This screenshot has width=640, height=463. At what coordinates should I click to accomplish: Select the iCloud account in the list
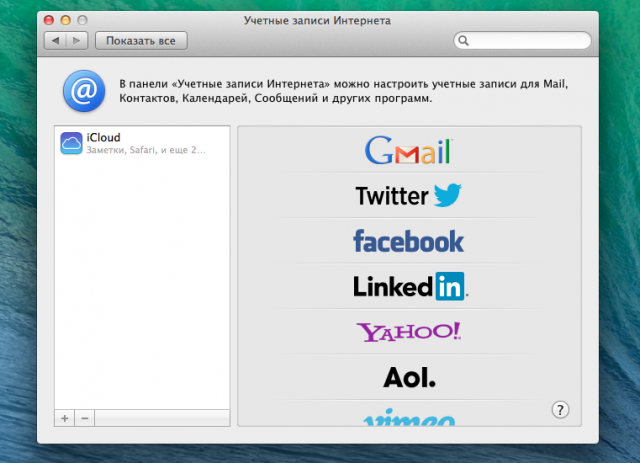(142, 143)
